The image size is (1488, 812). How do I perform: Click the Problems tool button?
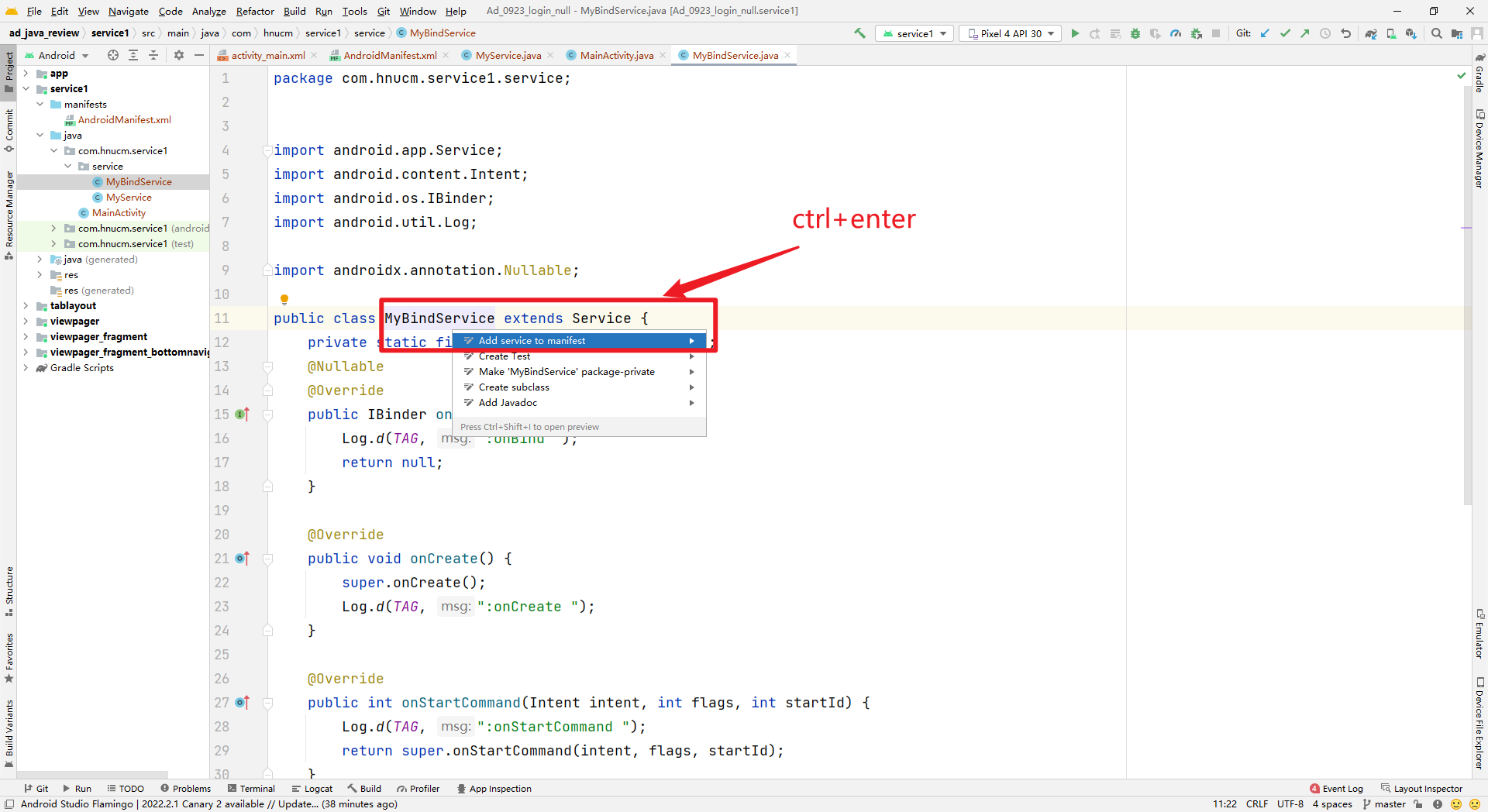(185, 789)
